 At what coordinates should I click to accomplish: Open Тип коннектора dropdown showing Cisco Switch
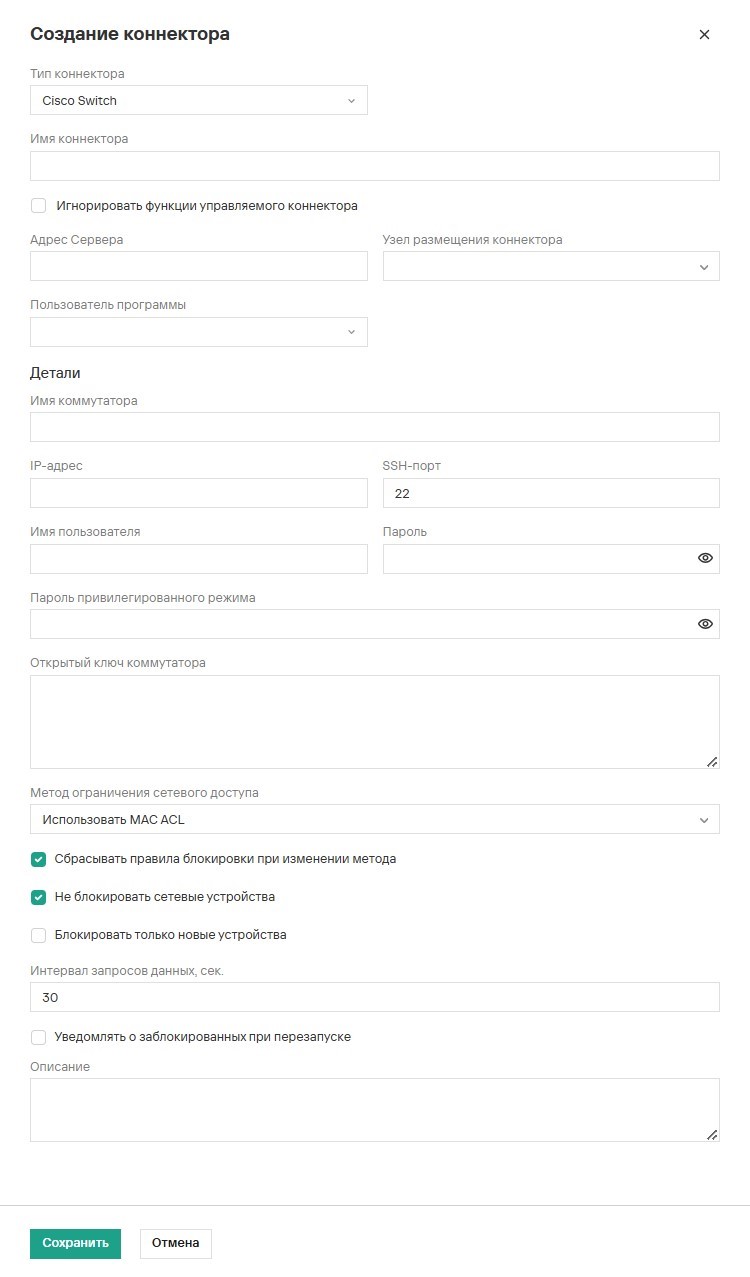[199, 100]
